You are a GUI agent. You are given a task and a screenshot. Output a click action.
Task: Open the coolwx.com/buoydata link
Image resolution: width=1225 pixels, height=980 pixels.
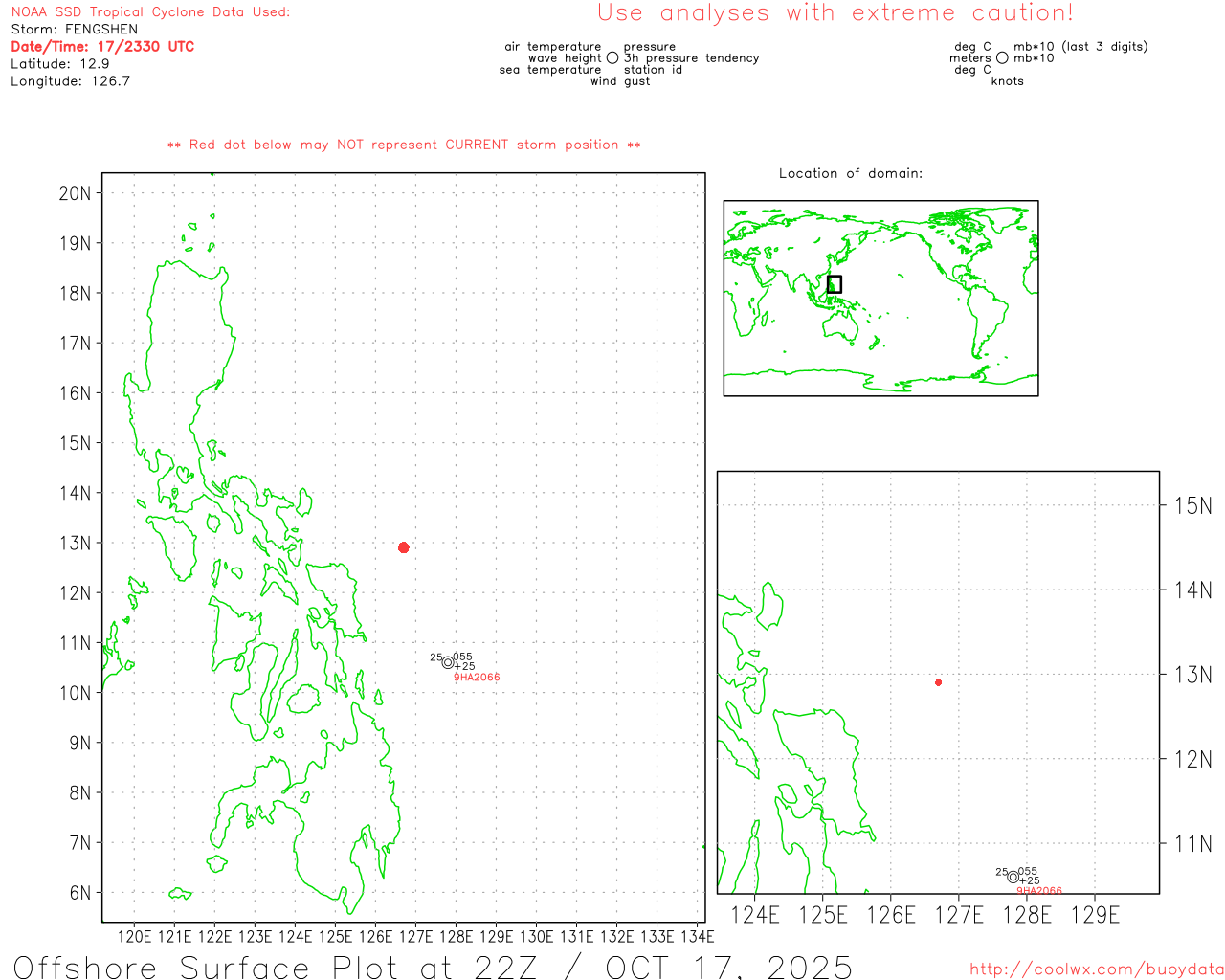pos(1096,969)
